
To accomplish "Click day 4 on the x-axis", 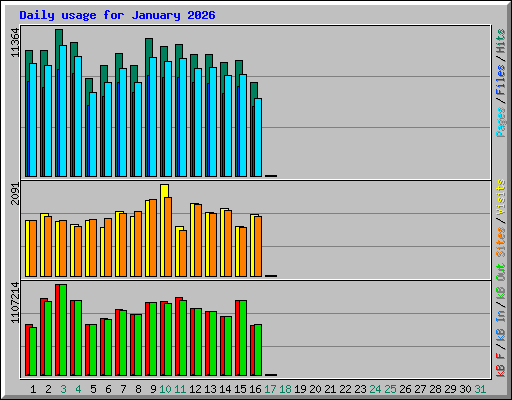I will tap(78, 389).
